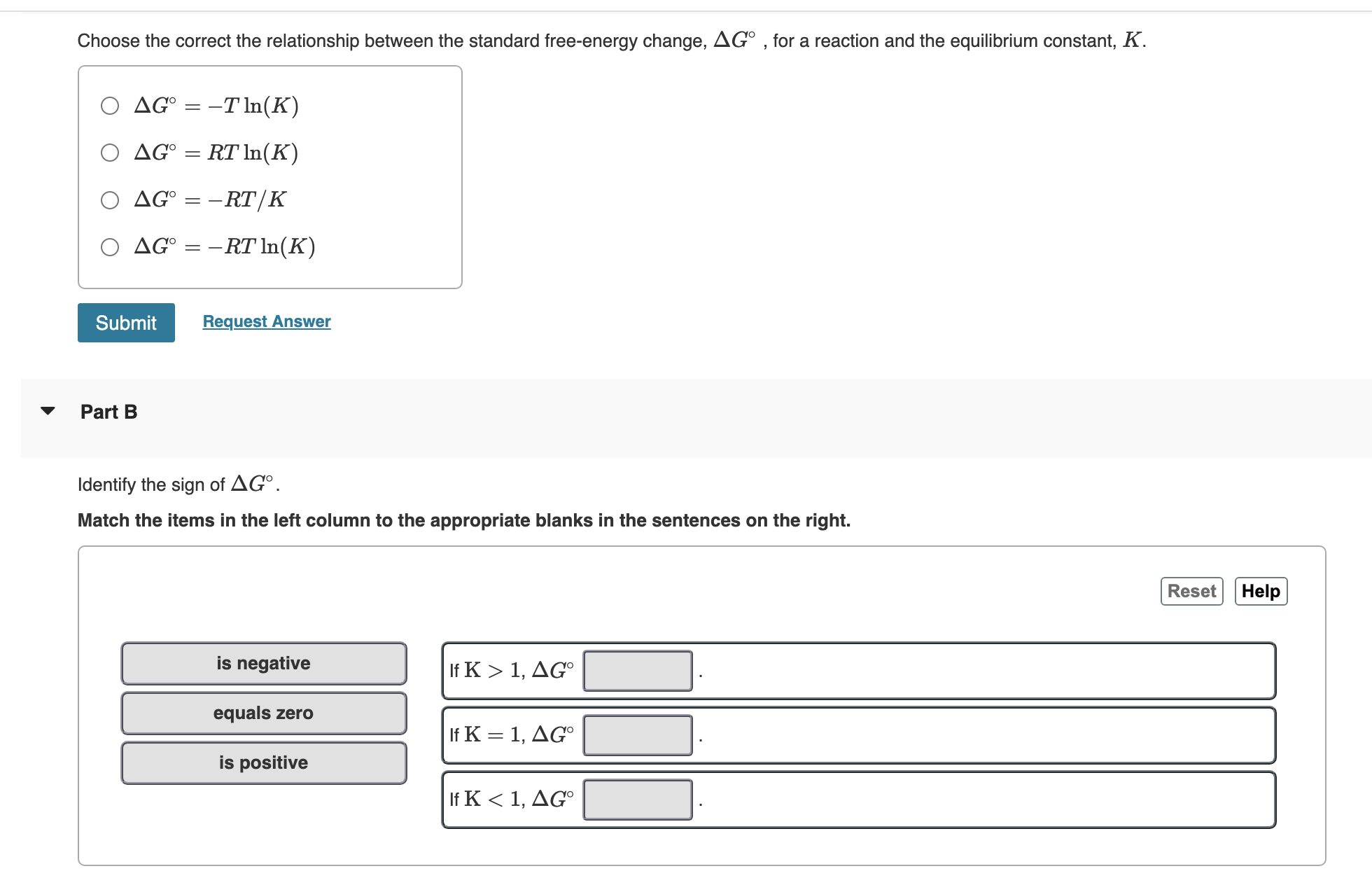Click the Reset button in Part B
Viewport: 1372px width, 871px height.
click(x=1191, y=591)
